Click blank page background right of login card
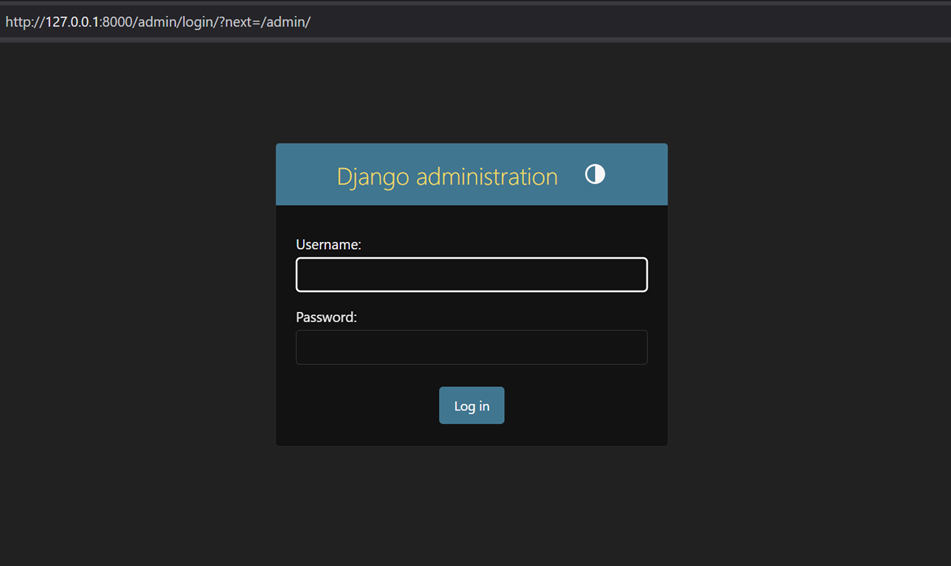951x566 pixels. [x=810, y=300]
